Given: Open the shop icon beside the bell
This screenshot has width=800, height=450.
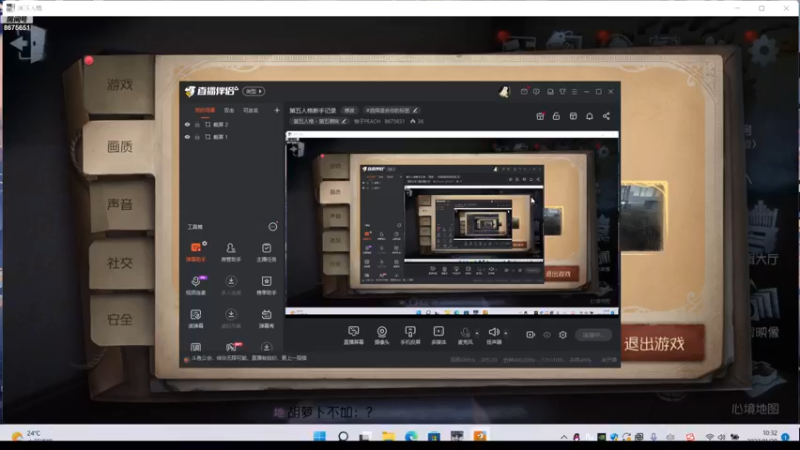Looking at the screenshot, I should (x=573, y=116).
